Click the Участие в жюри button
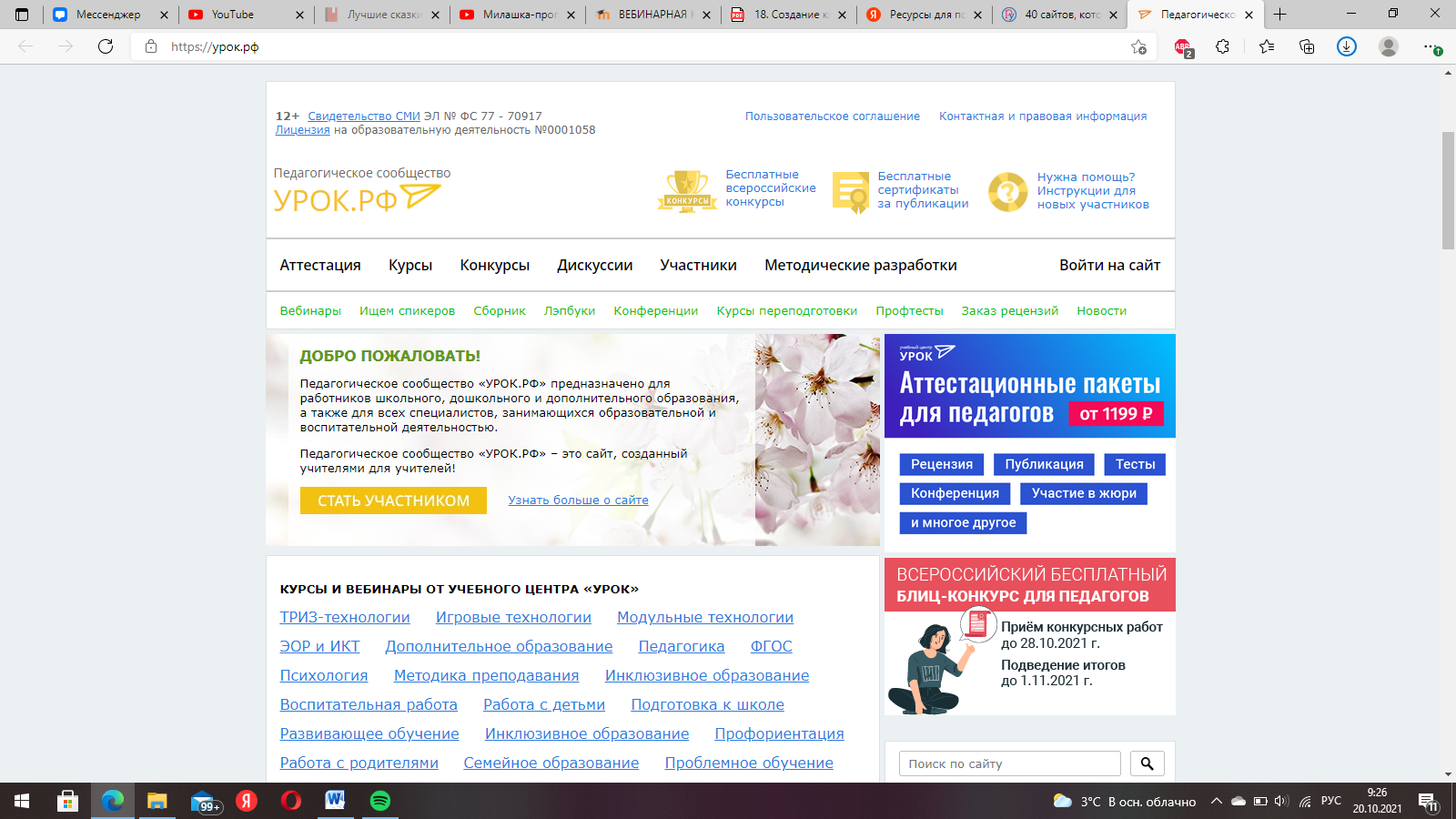Viewport: 1456px width, 819px height. [x=1084, y=493]
